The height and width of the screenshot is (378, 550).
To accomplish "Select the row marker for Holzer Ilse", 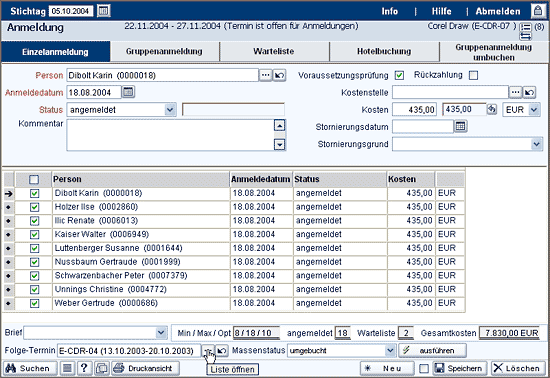I will click(8, 207).
